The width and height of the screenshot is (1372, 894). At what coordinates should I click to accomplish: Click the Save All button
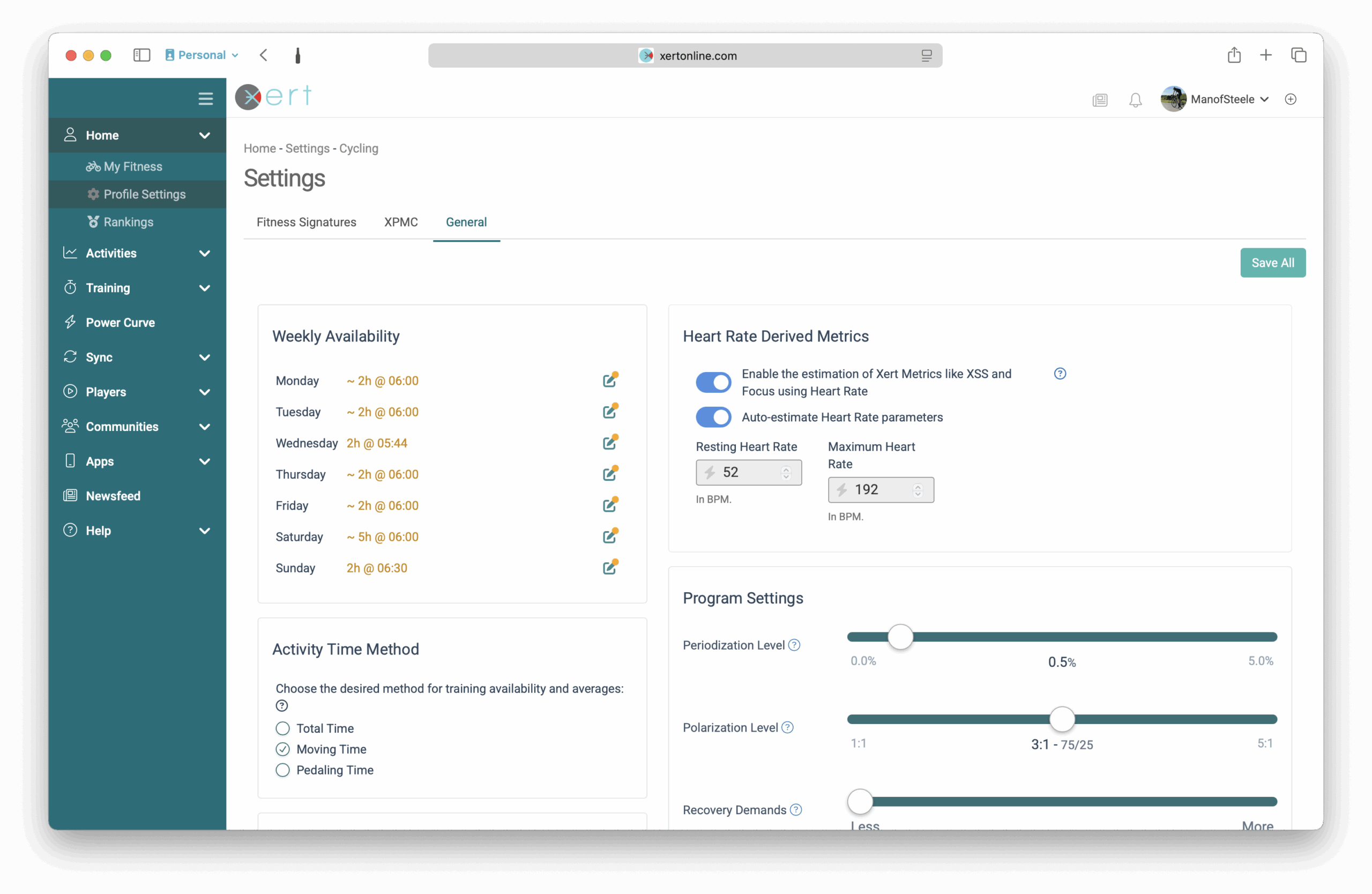coord(1272,263)
